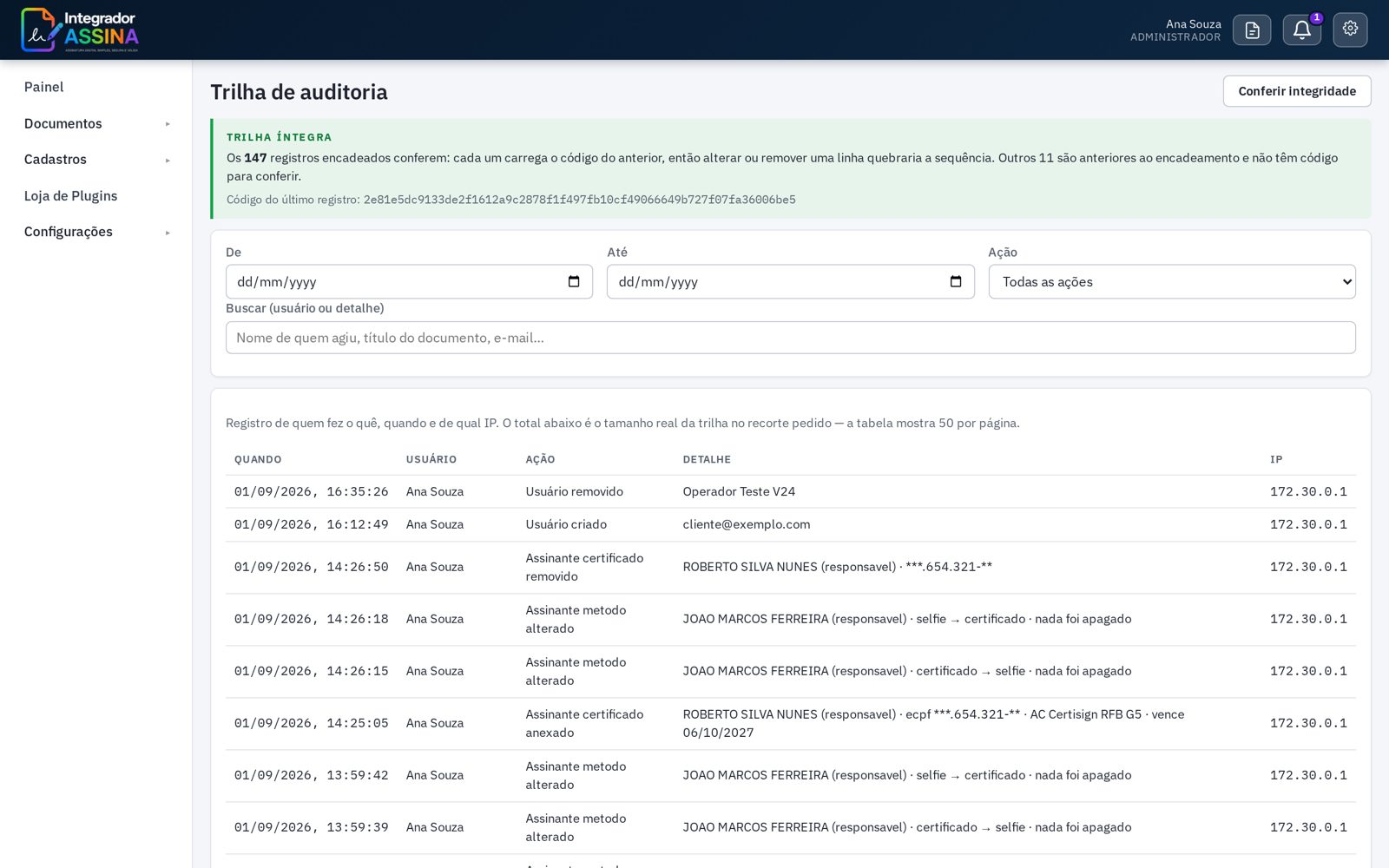Expand the Documentos menu arrow
Image resolution: width=1389 pixels, height=868 pixels.
tap(168, 124)
